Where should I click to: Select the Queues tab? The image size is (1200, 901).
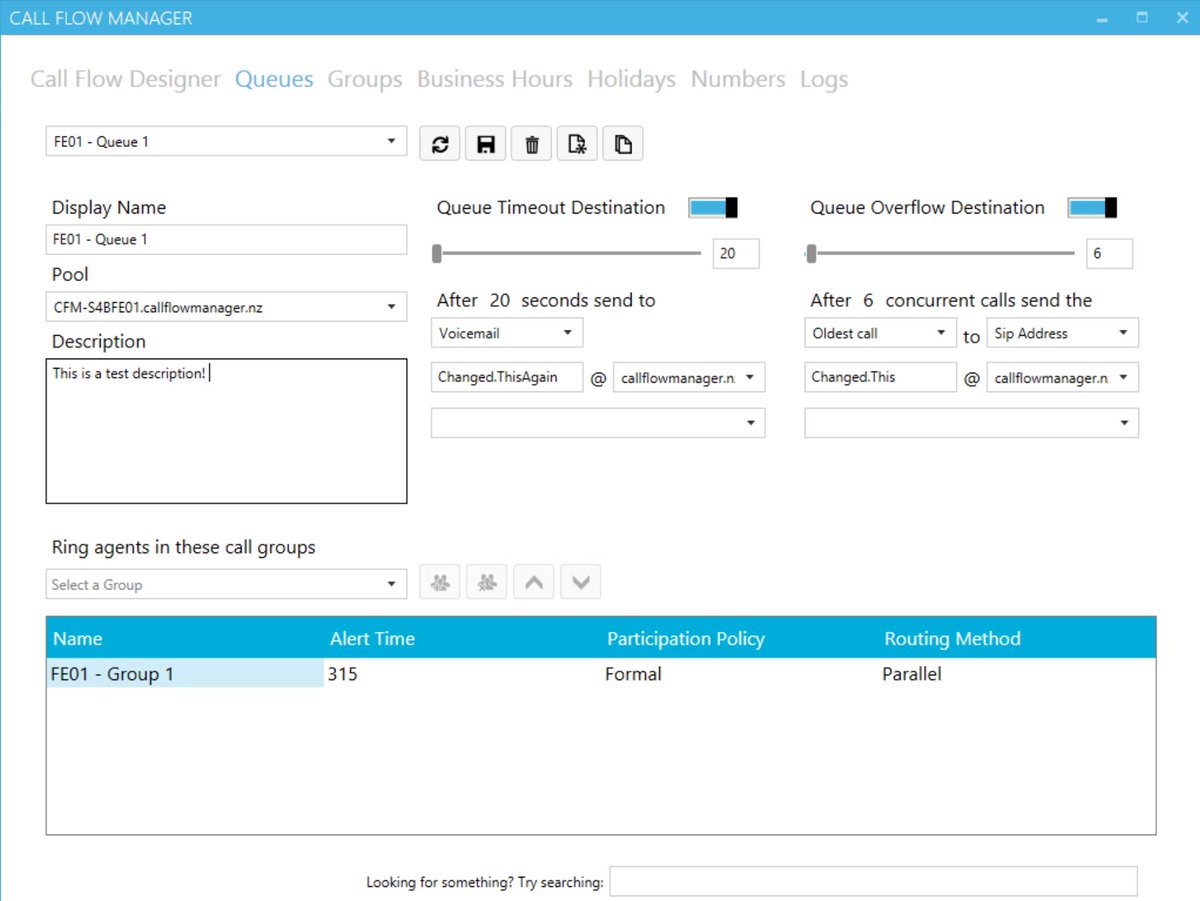point(274,80)
